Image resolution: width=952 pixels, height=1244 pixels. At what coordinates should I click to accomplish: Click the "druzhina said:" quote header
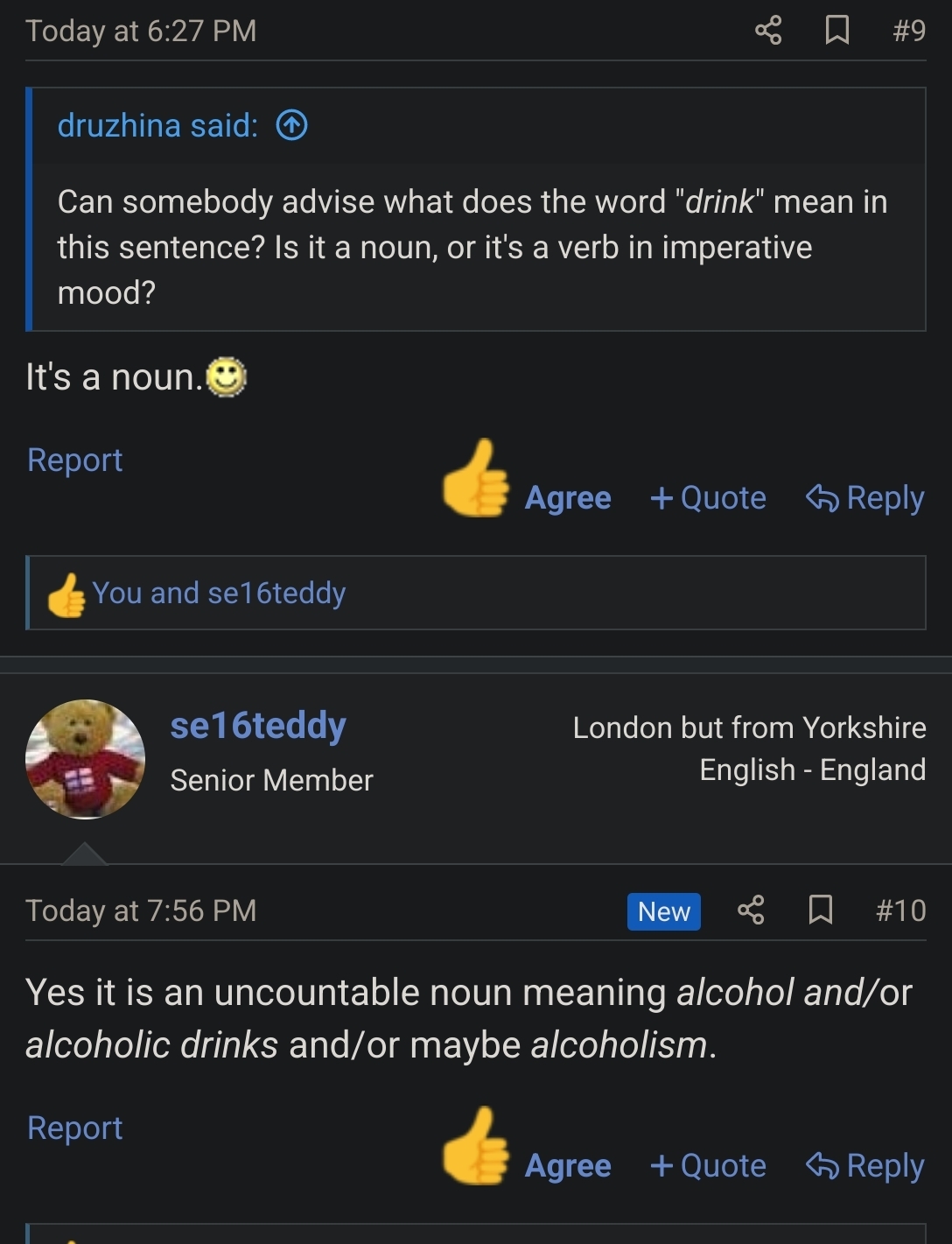coord(157,126)
